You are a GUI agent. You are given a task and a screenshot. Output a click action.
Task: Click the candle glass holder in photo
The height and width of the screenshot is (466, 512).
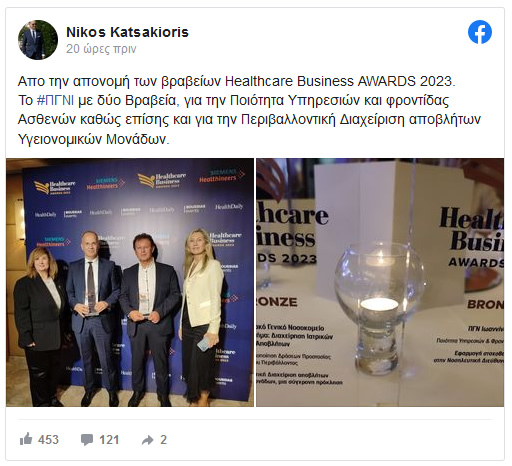(x=379, y=308)
